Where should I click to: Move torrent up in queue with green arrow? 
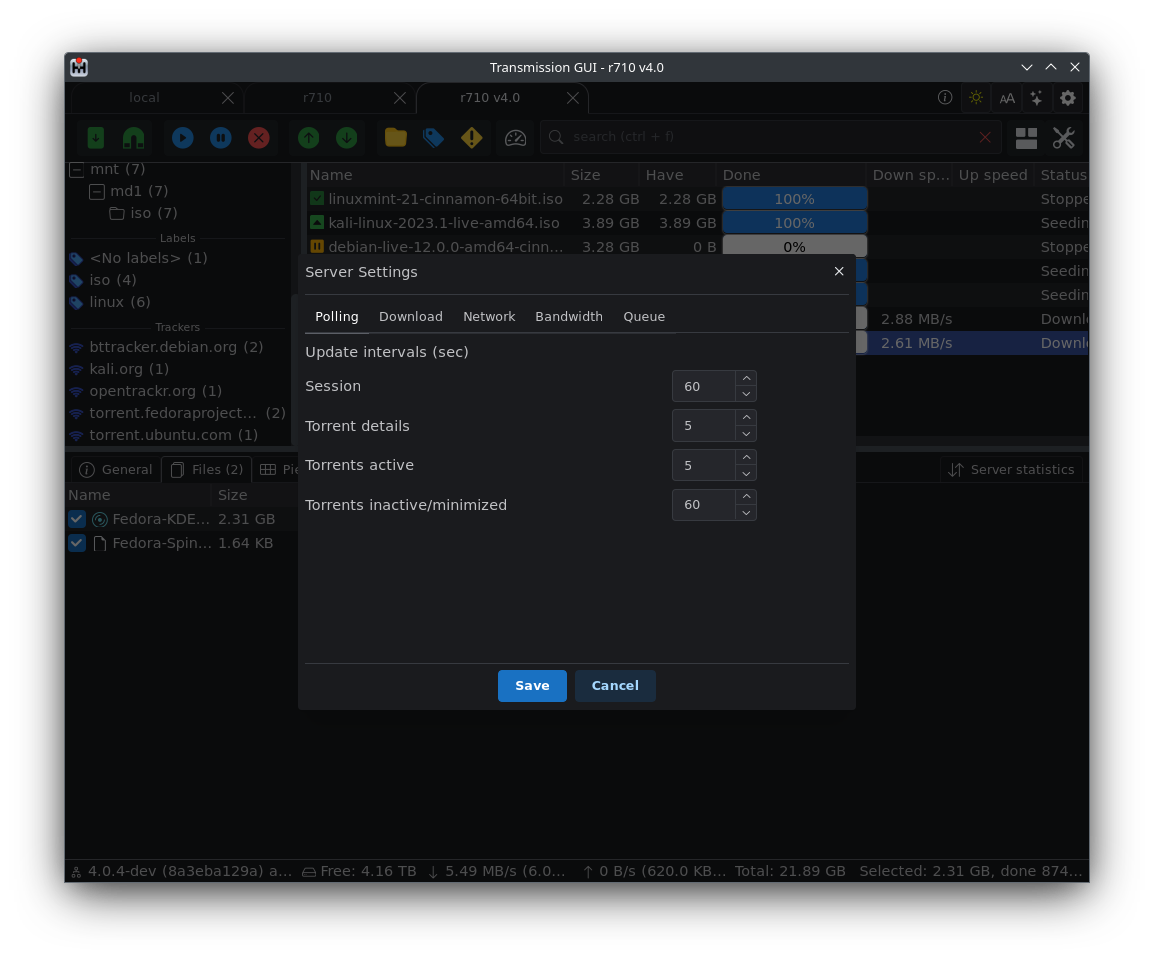pyautogui.click(x=308, y=138)
